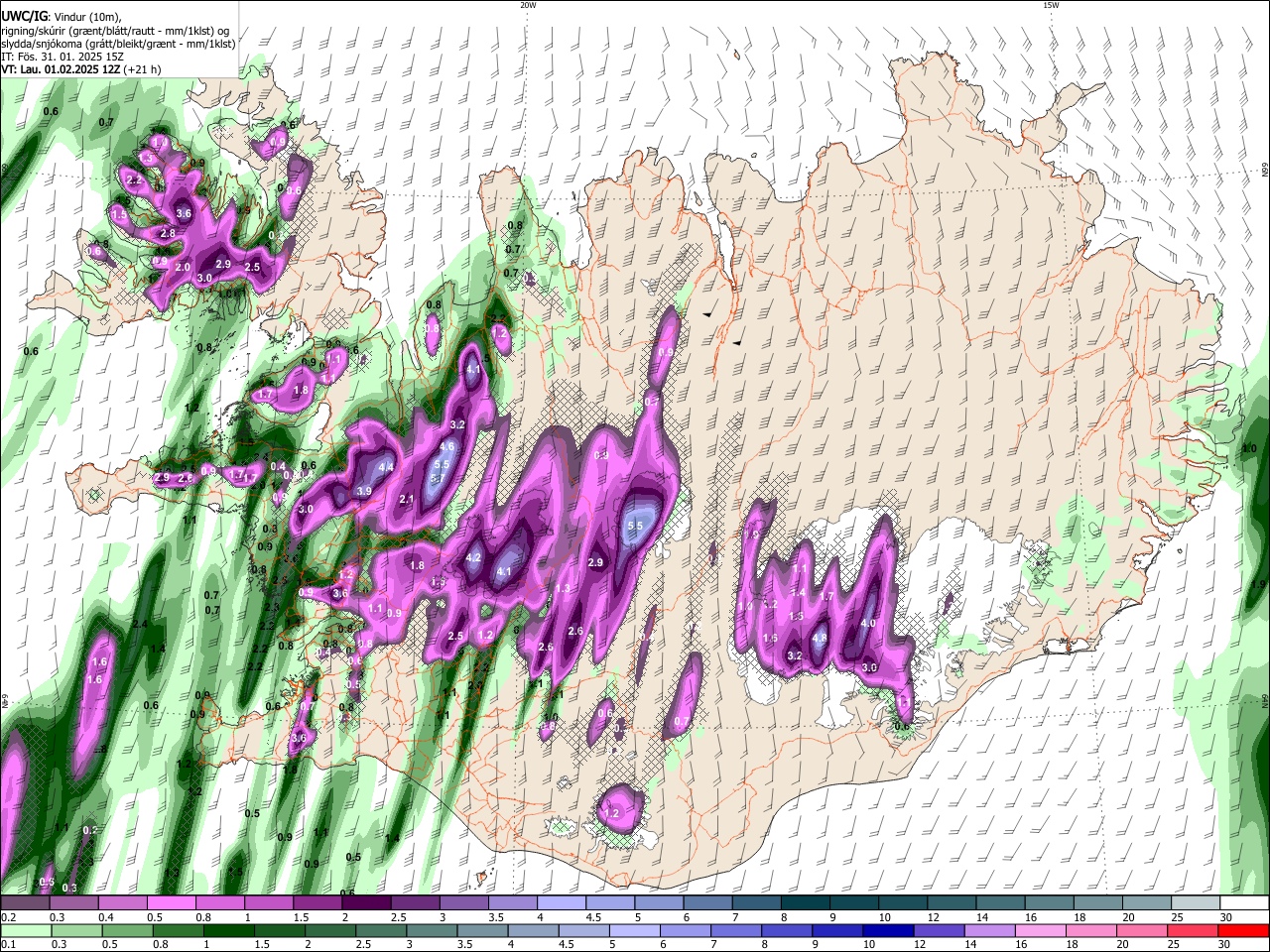Click the 4.6 precipitation value on the map
The height and width of the screenshot is (952, 1270).
[x=446, y=447]
